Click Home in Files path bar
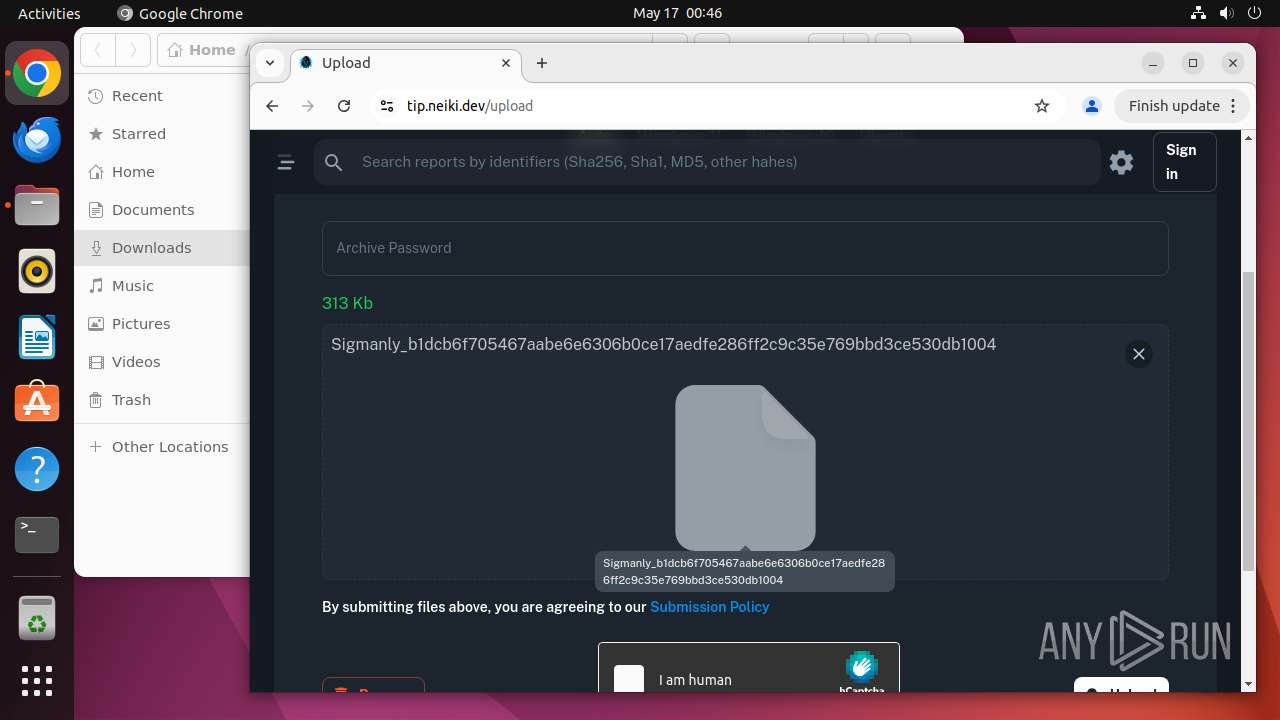 click(x=203, y=50)
